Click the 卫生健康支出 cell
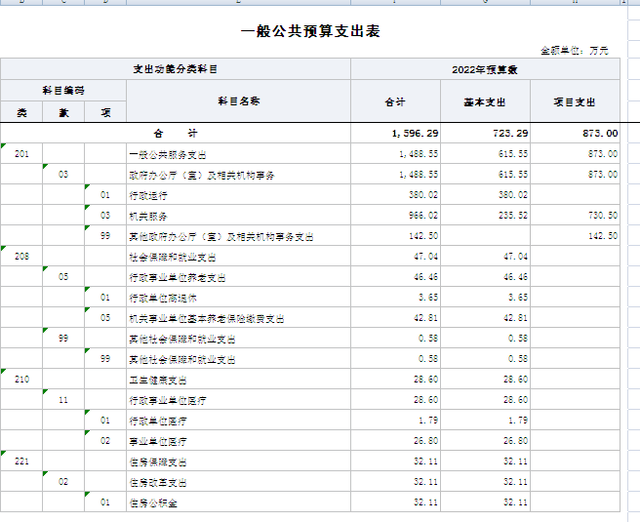The height and width of the screenshot is (522, 640). (158, 379)
